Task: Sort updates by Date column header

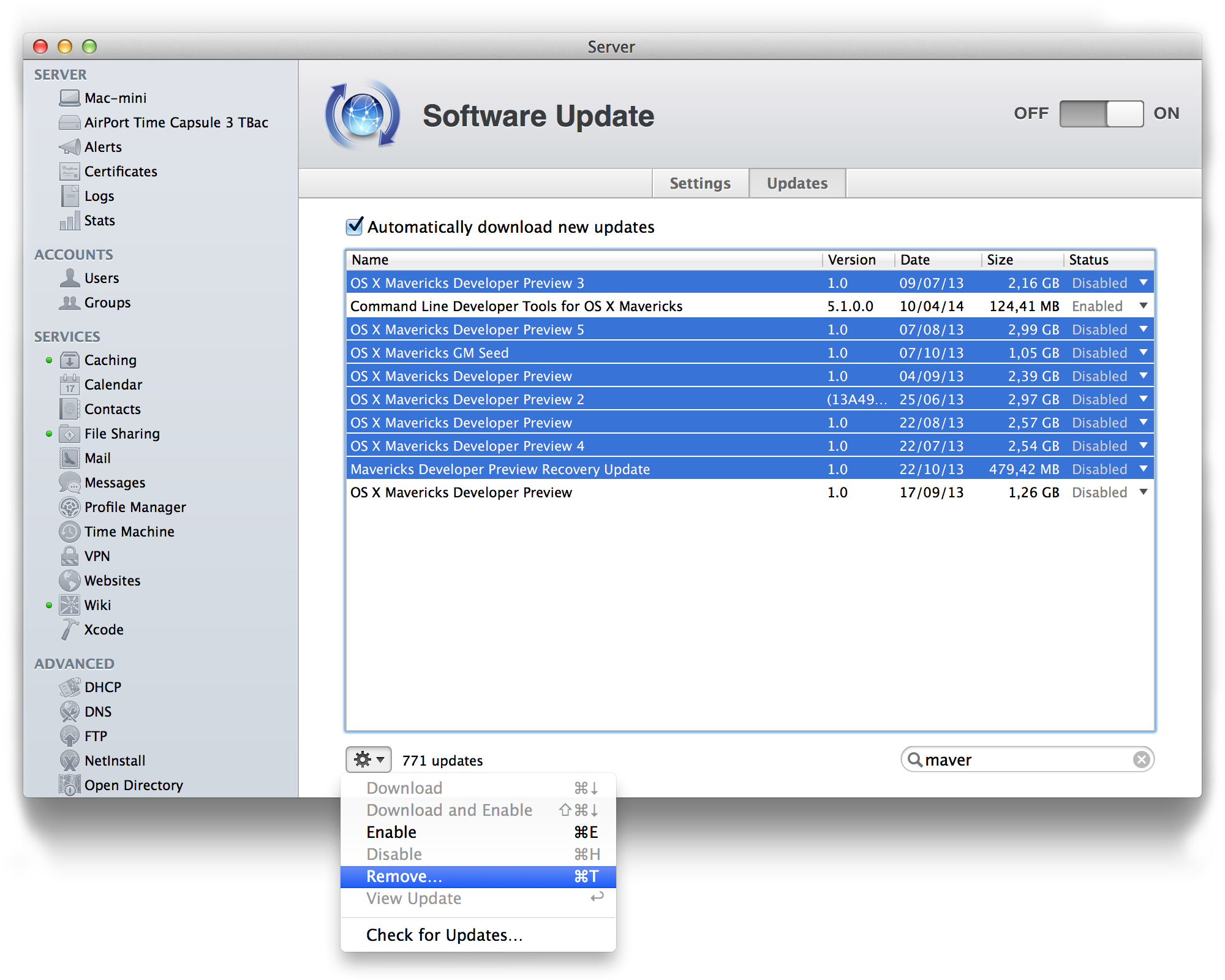Action: click(x=938, y=260)
